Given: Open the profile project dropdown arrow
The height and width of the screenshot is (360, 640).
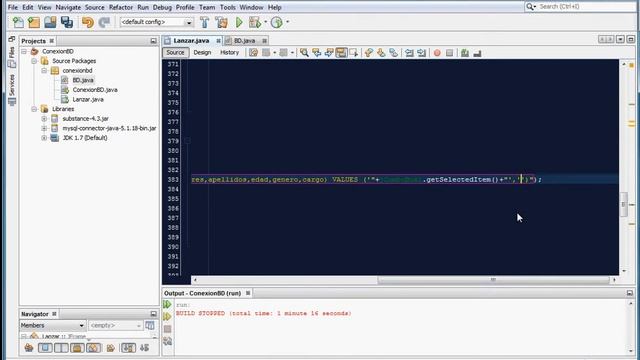Looking at the screenshot, I should (287, 22).
